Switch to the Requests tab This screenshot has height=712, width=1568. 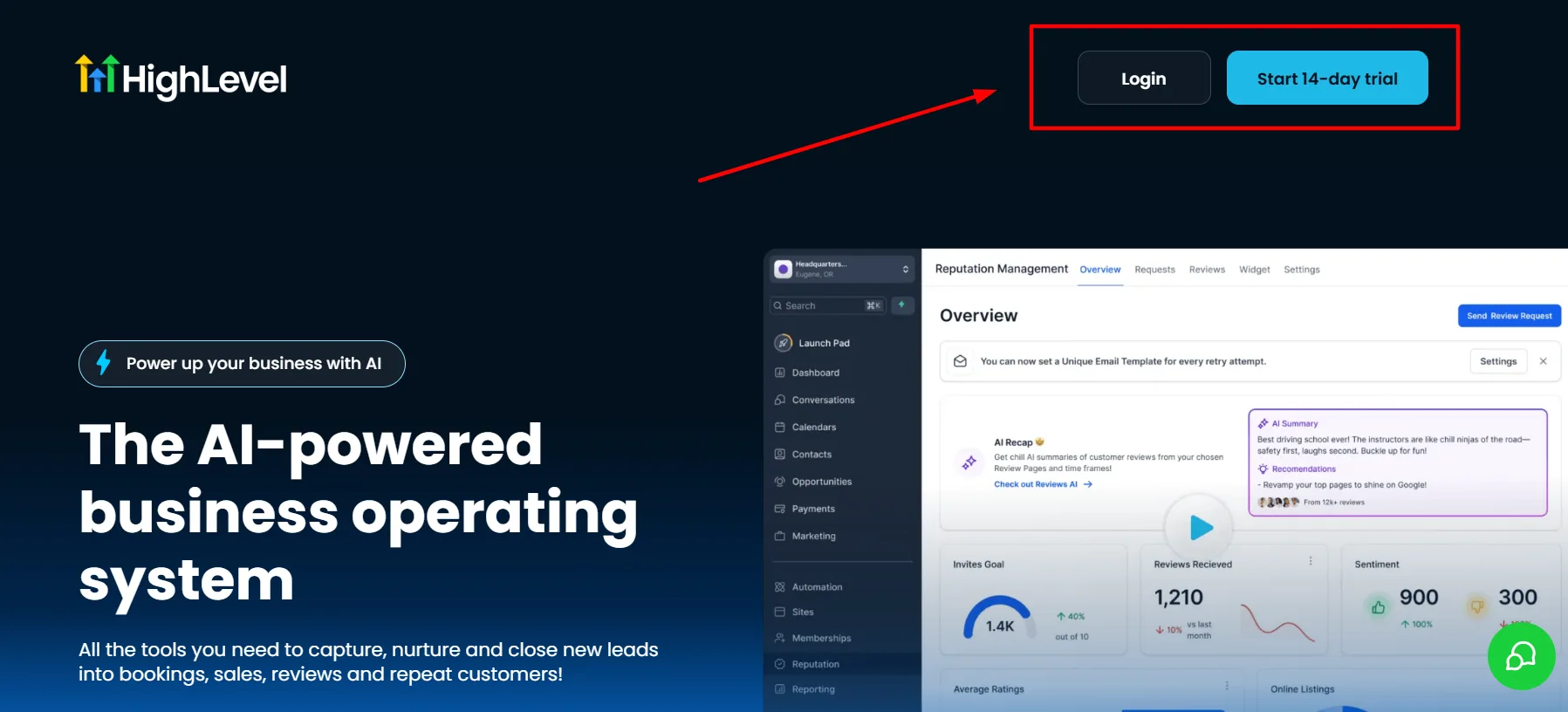point(1155,270)
